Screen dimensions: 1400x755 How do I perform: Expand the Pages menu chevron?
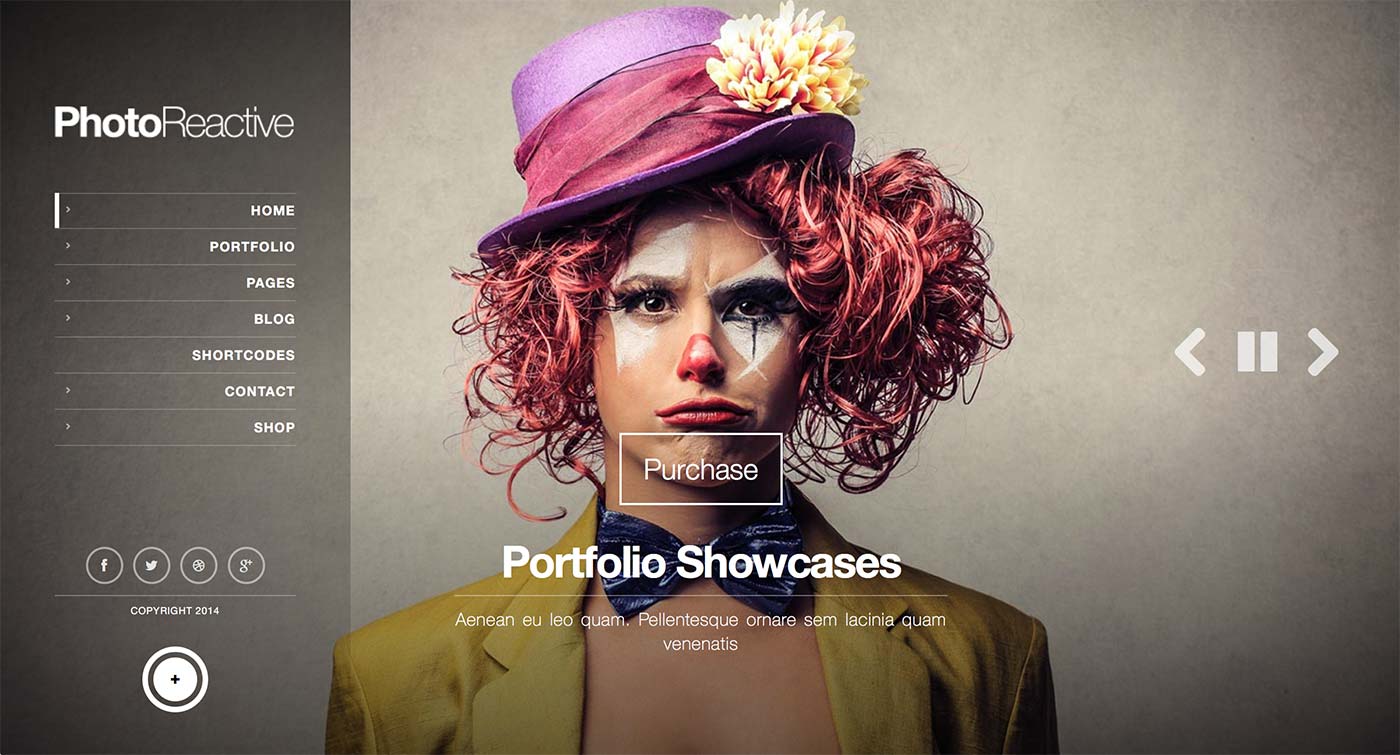68,282
